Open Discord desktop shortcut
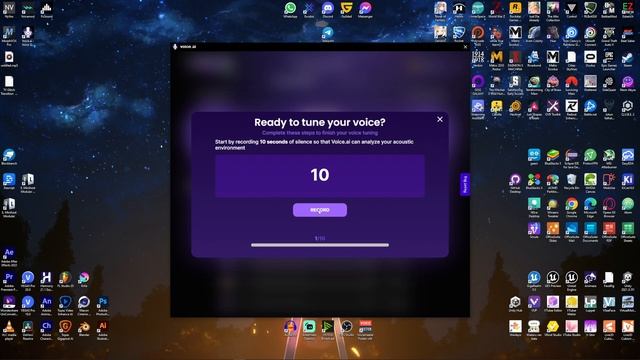 pos(328,10)
